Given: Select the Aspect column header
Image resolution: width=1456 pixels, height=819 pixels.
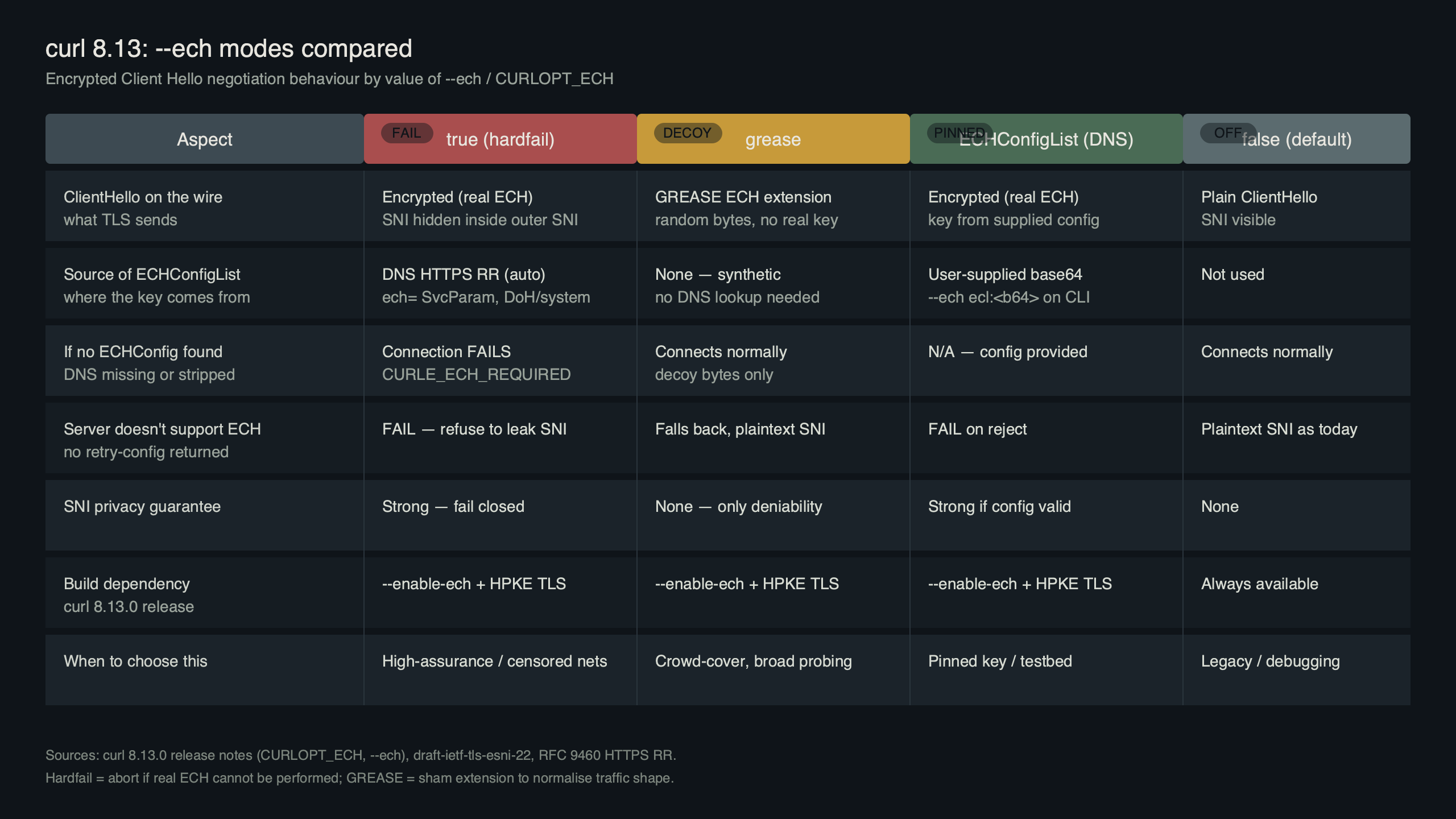Looking at the screenshot, I should (x=205, y=139).
